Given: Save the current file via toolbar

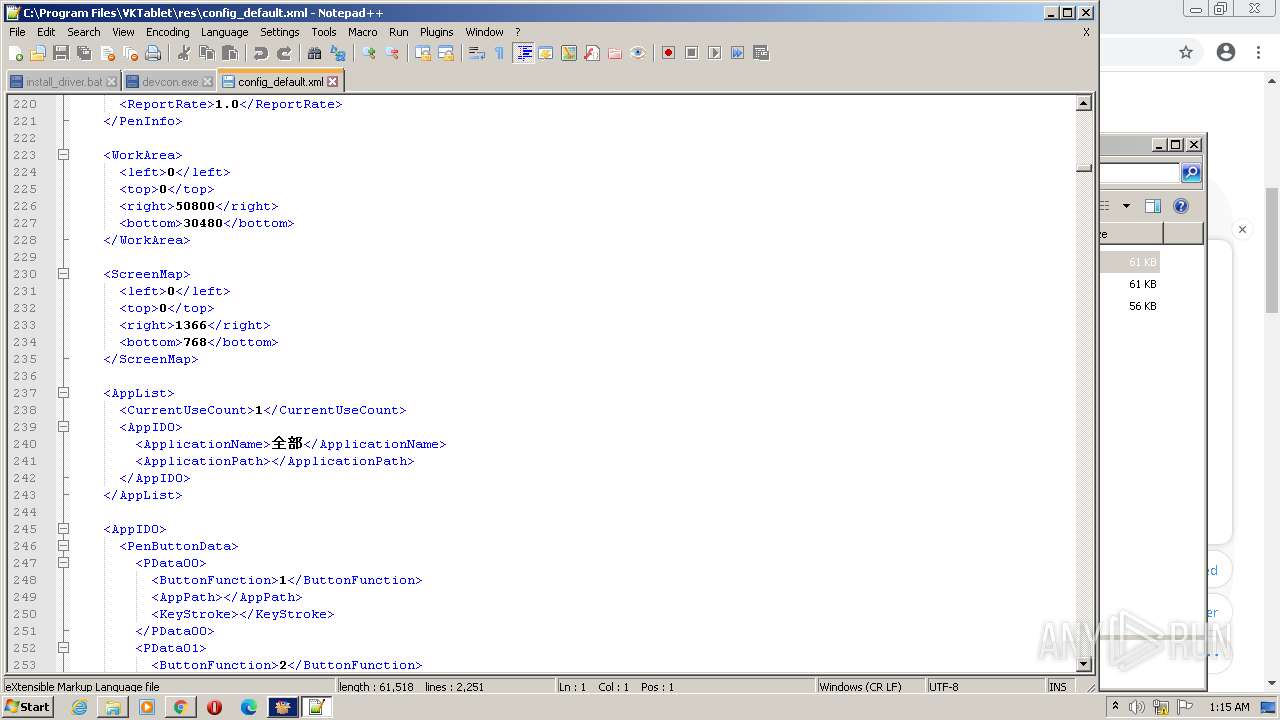Looking at the screenshot, I should point(61,53).
